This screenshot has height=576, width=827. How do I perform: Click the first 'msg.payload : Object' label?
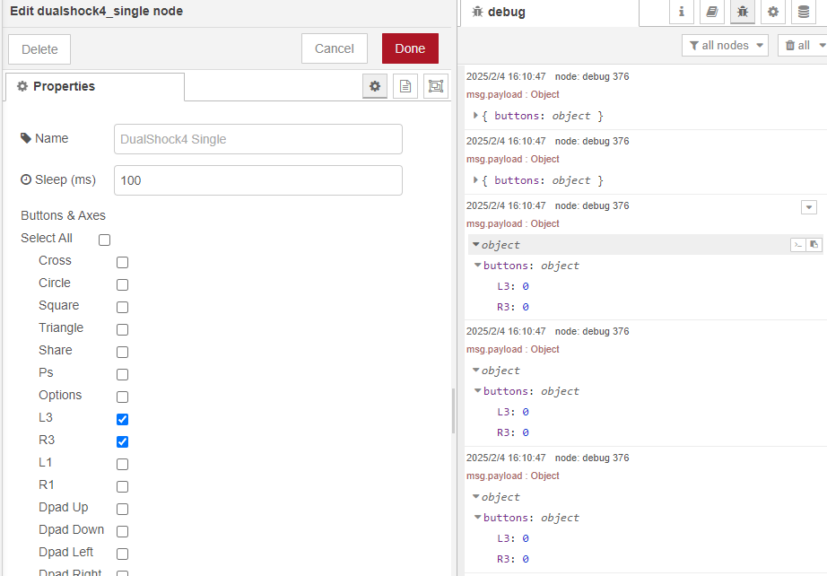(x=513, y=94)
